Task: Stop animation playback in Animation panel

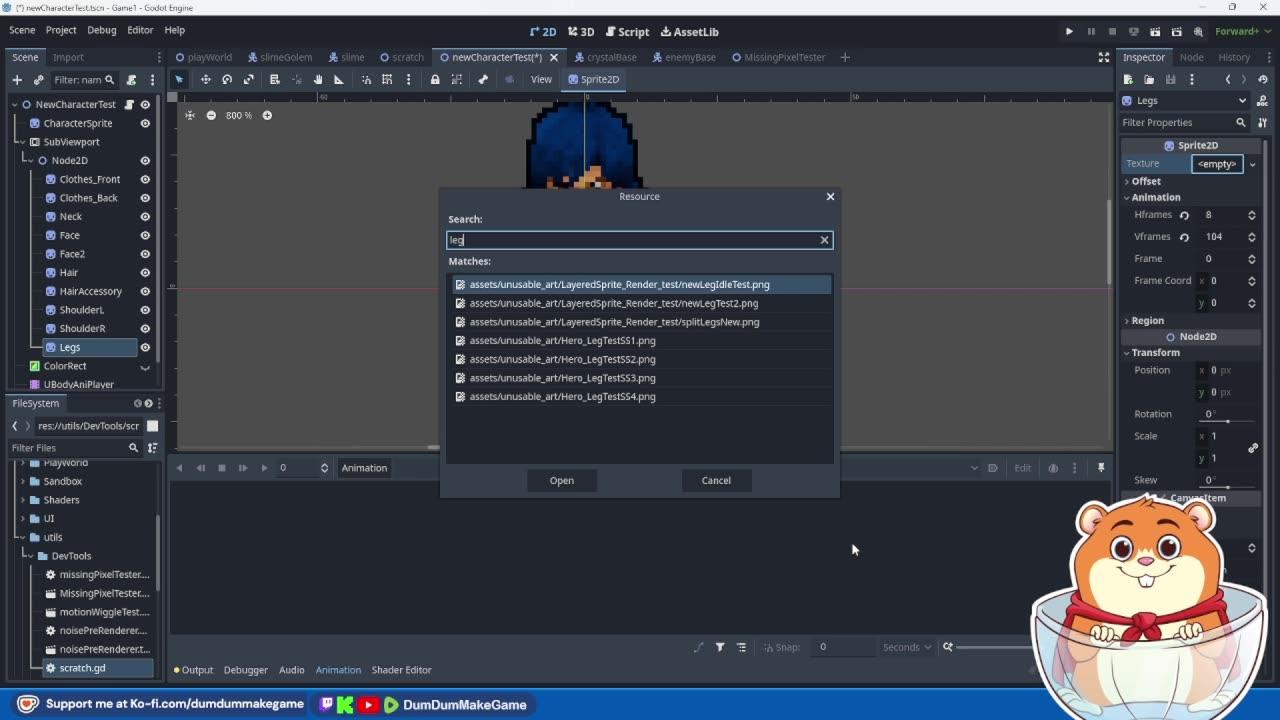Action: pos(222,468)
